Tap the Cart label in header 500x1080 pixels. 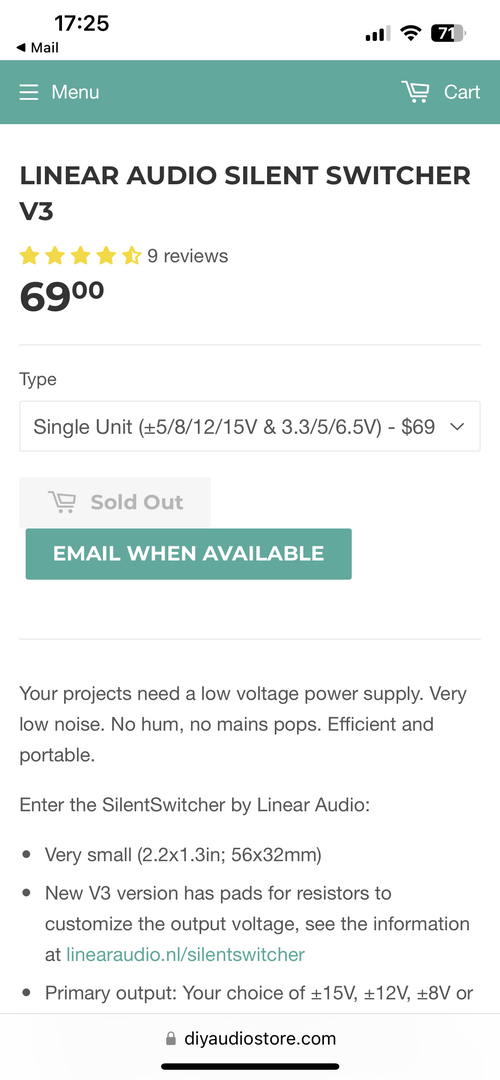click(461, 92)
